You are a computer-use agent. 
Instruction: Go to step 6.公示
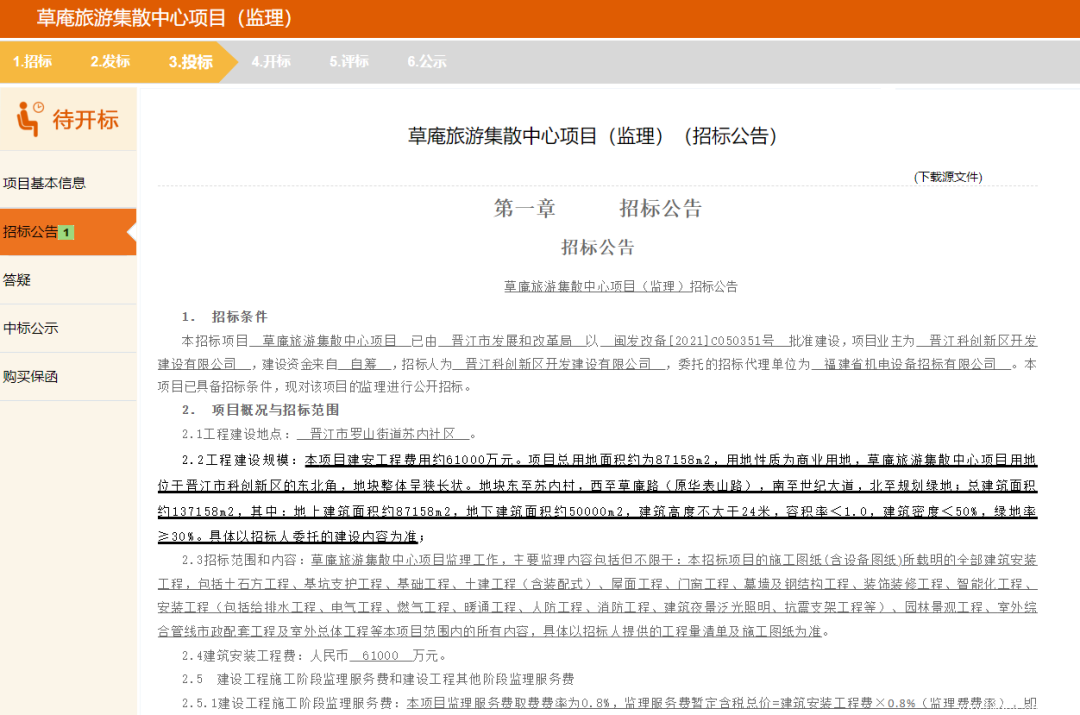[x=427, y=61]
